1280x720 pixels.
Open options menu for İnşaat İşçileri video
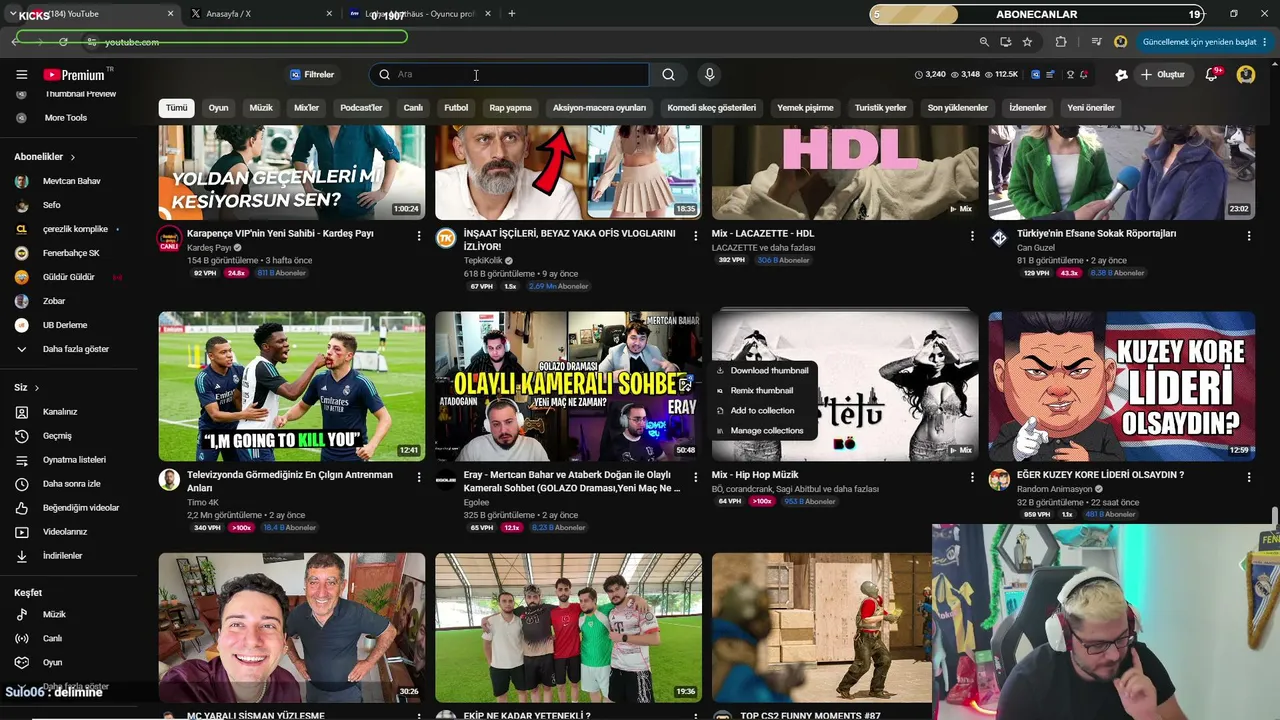pos(695,236)
